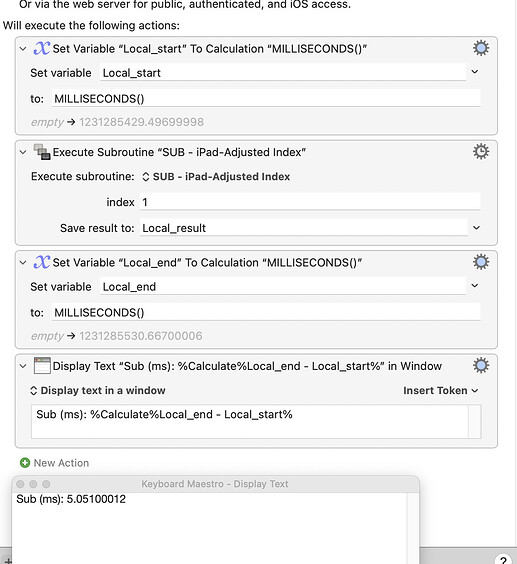The width and height of the screenshot is (517, 564).
Task: Open variable dropdown beside Local_start field
Action: tap(475, 72)
